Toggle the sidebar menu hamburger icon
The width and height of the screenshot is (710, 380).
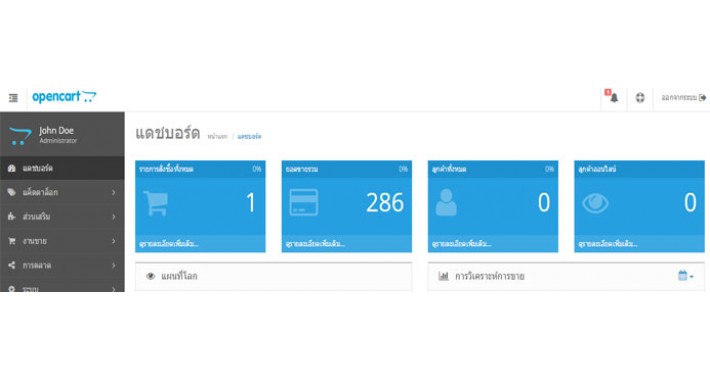point(13,97)
